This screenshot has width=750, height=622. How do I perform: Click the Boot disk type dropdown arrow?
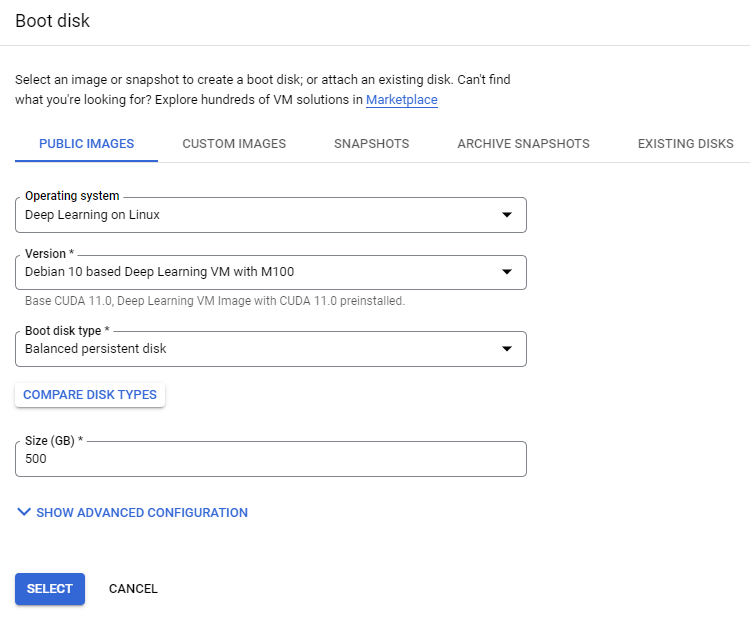click(x=506, y=349)
